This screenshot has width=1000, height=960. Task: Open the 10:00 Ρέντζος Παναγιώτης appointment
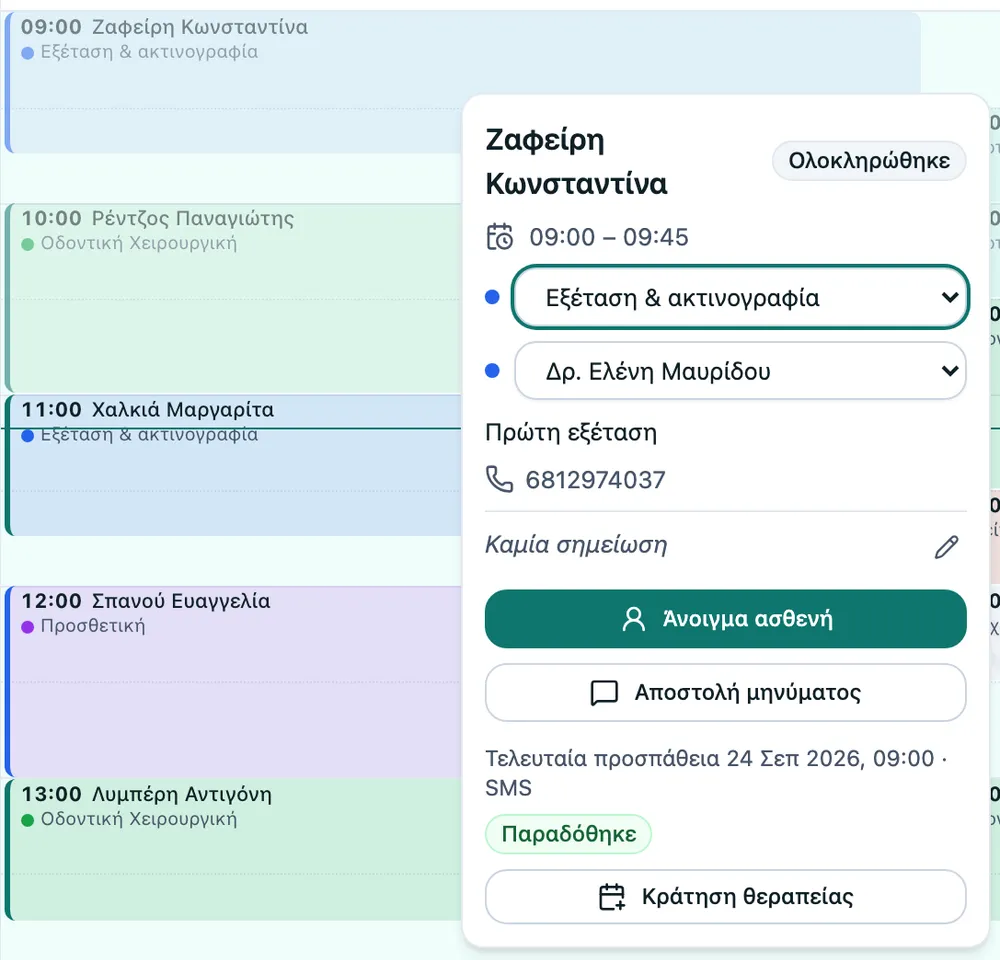click(233, 297)
